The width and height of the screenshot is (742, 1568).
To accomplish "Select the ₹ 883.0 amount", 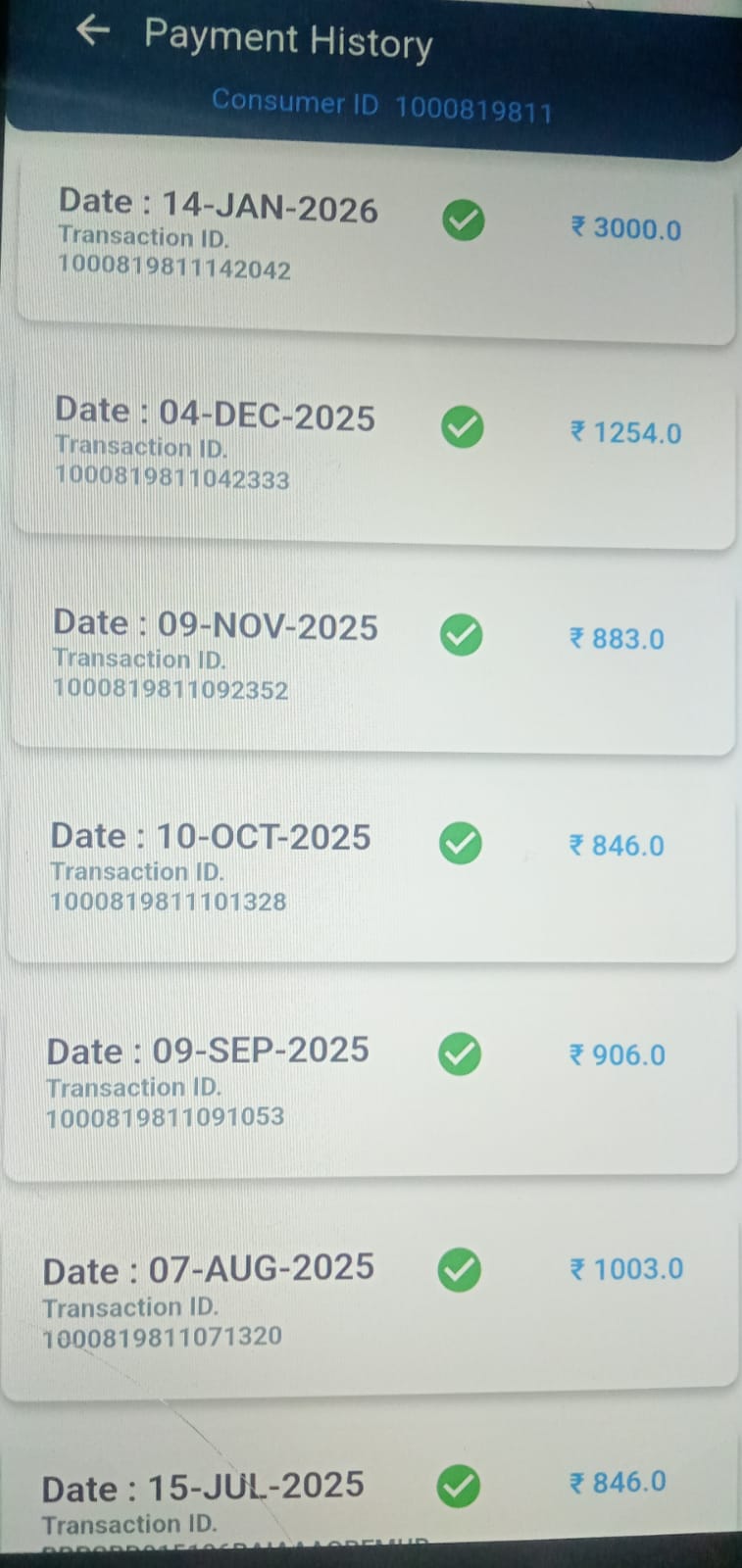I will pos(617,639).
